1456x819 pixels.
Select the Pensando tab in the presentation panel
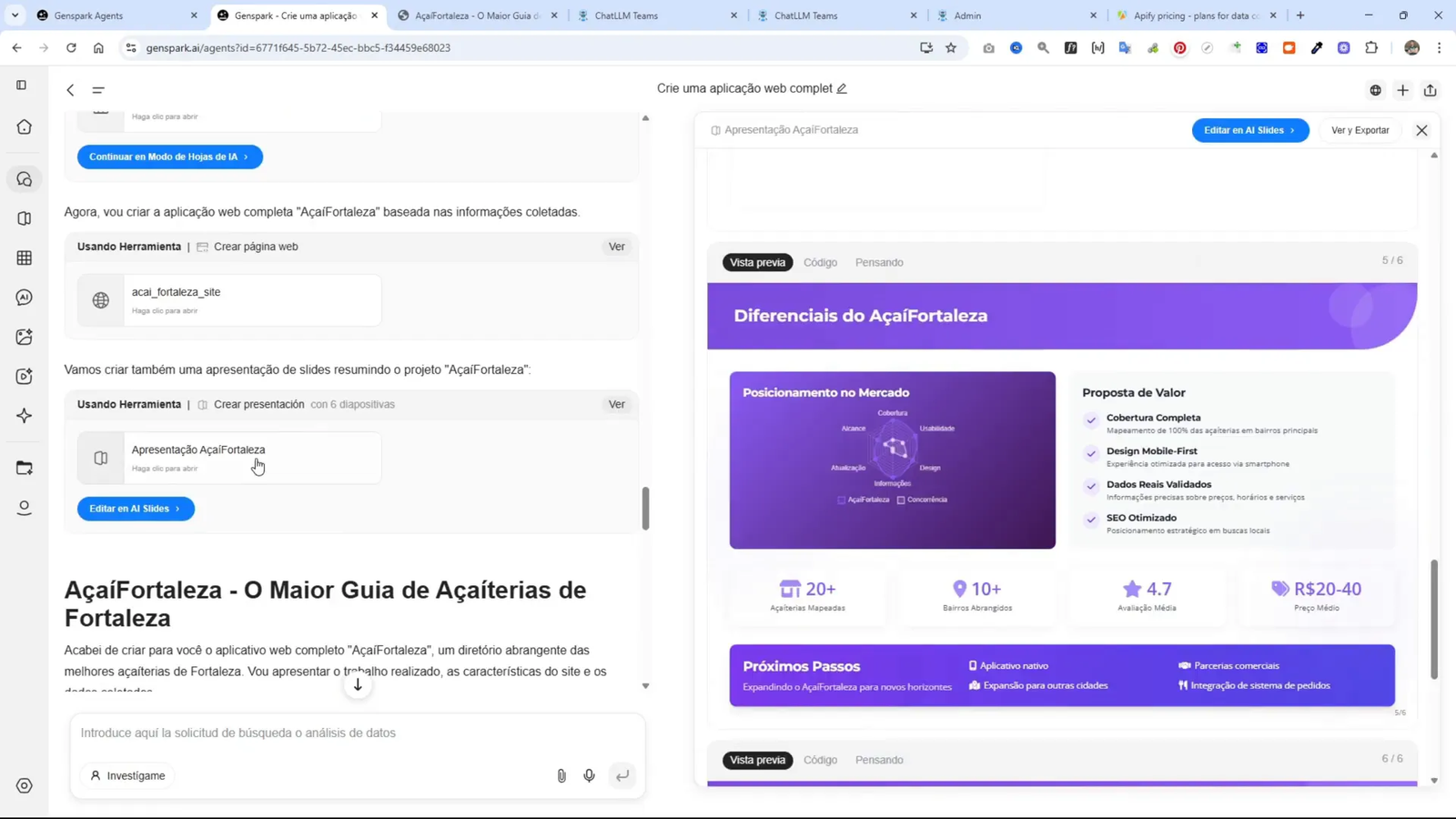(x=877, y=262)
